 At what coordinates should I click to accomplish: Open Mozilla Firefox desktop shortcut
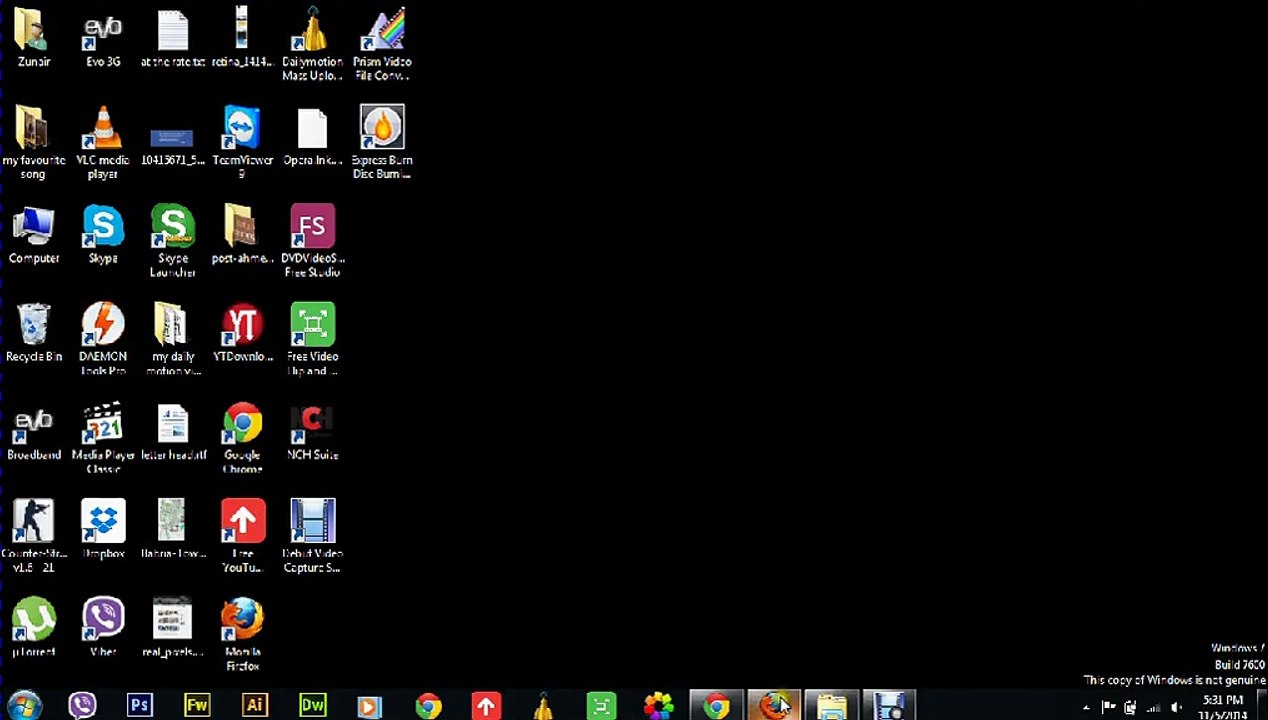tap(242, 634)
